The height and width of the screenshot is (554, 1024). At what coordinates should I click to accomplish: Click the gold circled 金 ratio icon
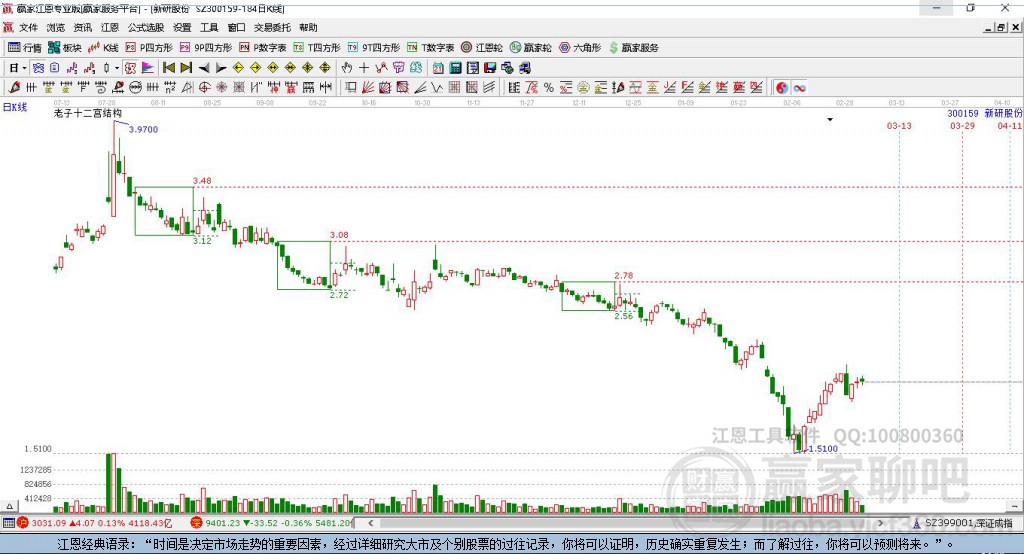point(583,88)
